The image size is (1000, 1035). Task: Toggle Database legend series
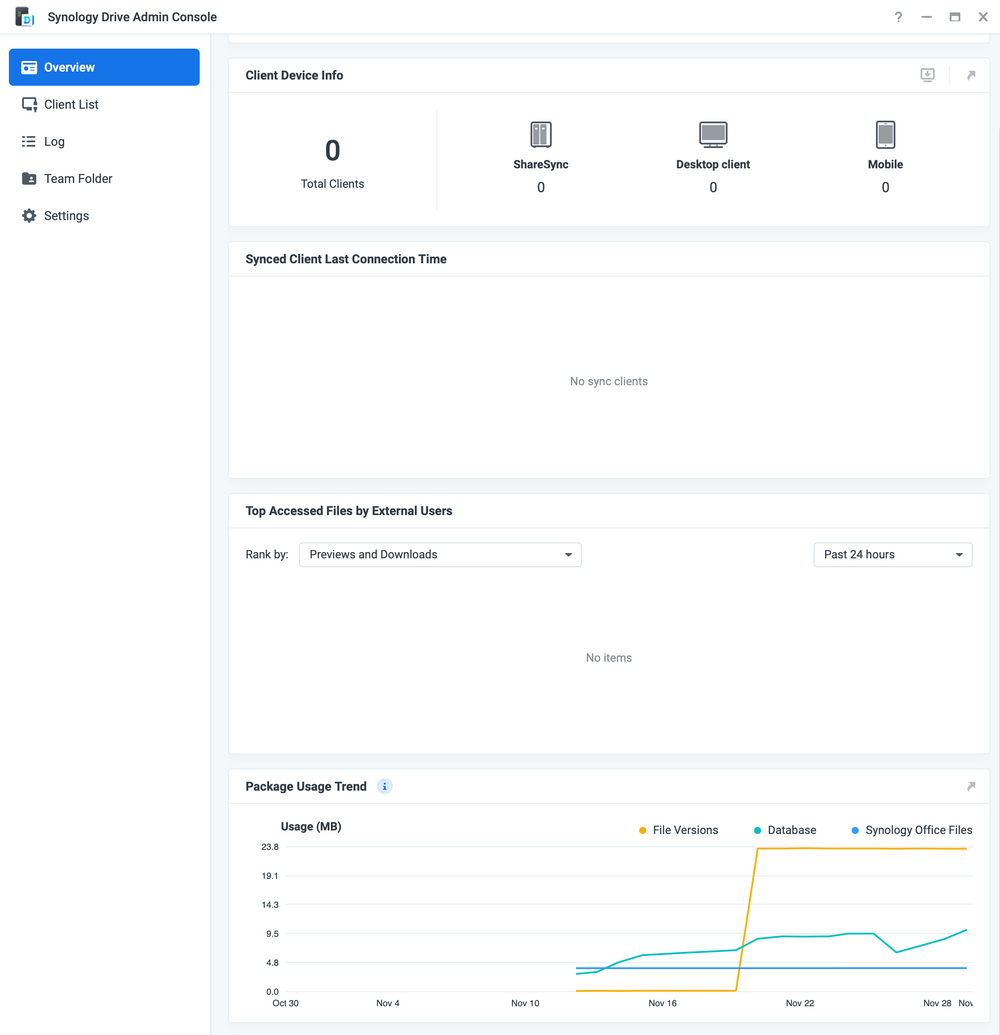click(x=784, y=830)
